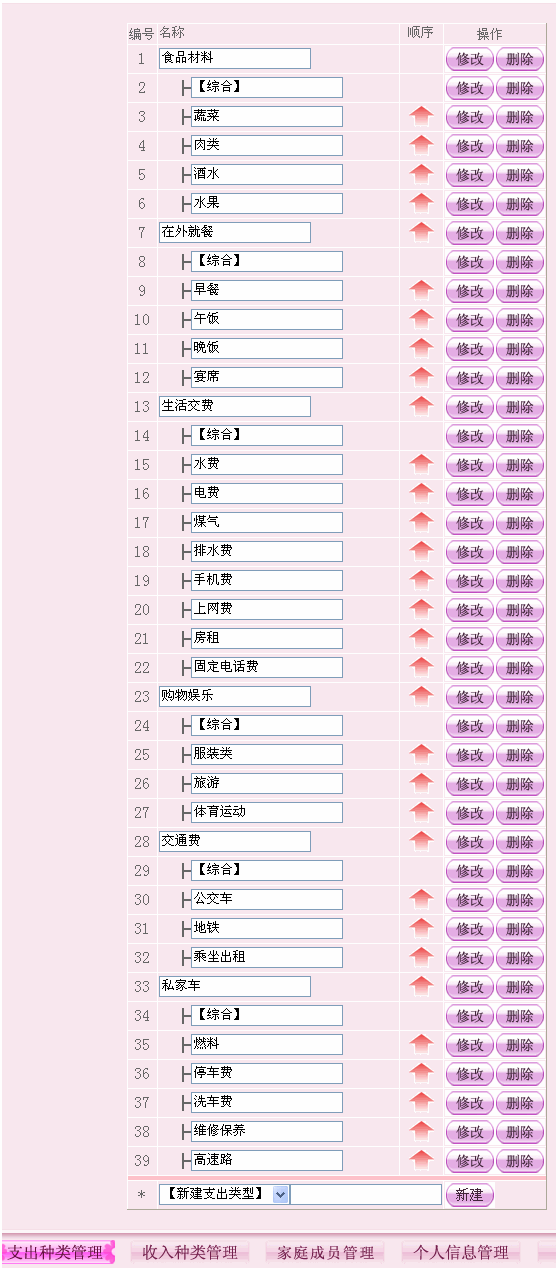Switch to 收入种类管理 tab
The image size is (560, 1268).
[190, 1252]
